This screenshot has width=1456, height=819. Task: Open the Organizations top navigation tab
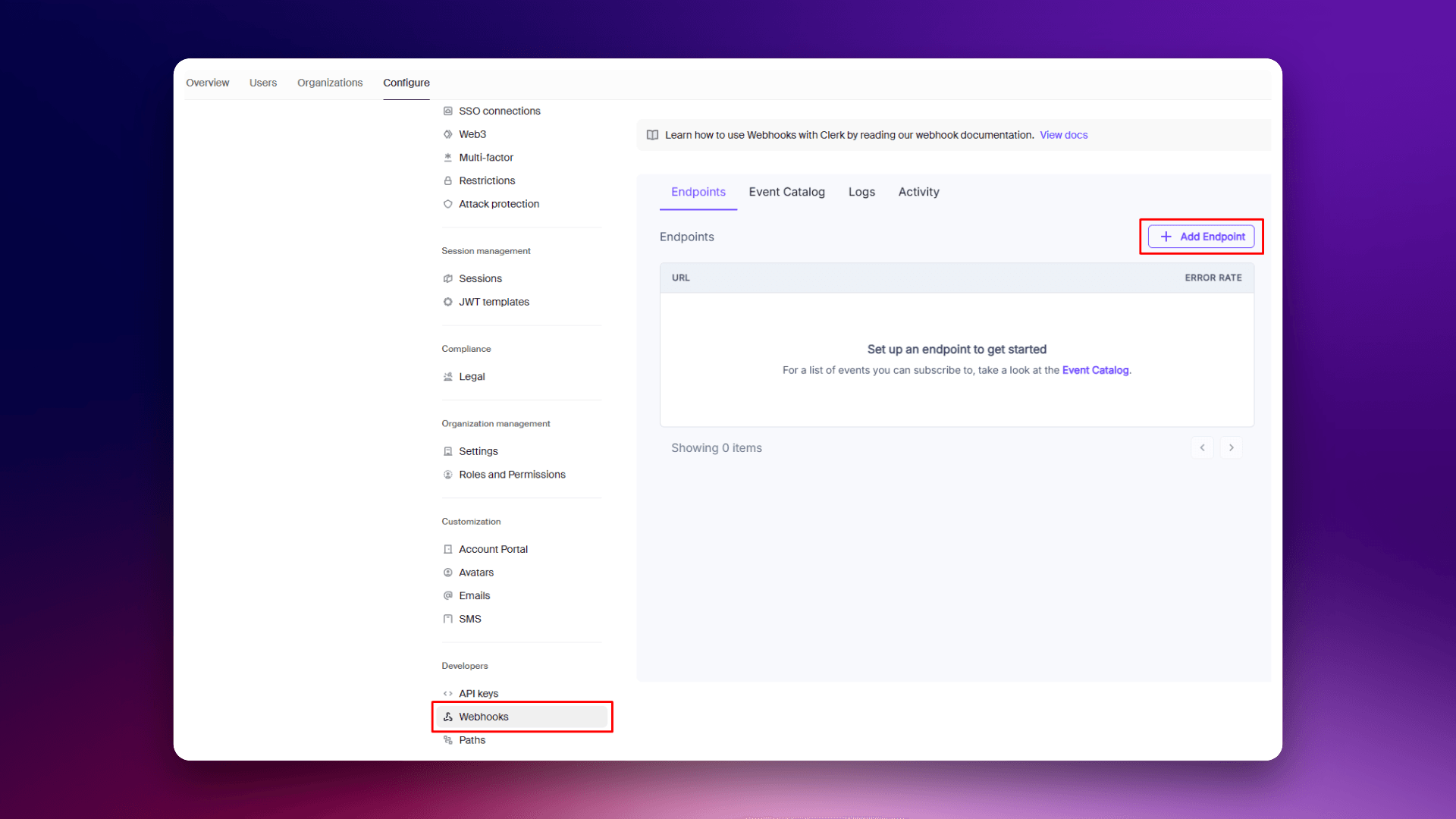(x=330, y=83)
